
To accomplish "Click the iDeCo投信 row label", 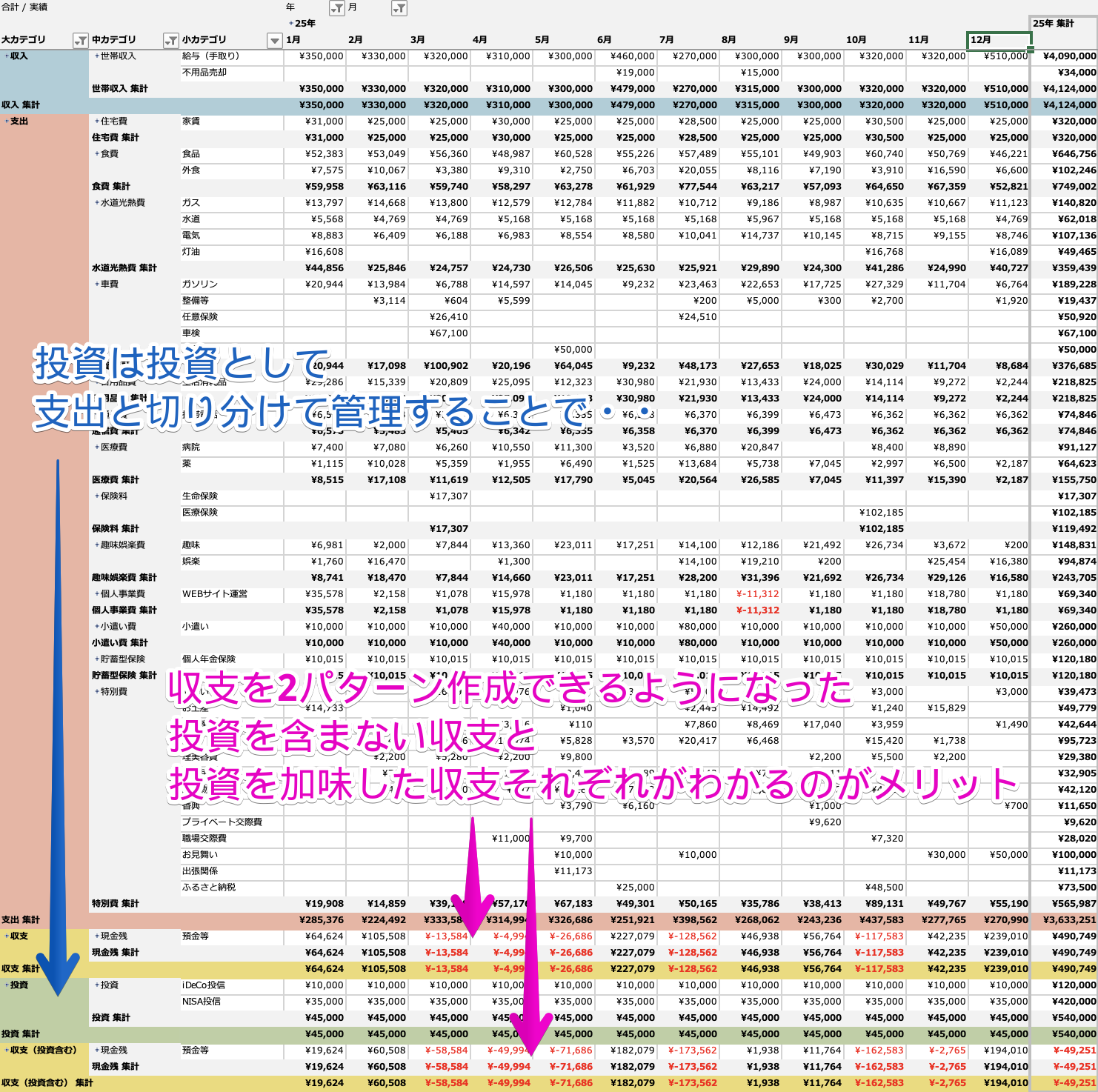I will (204, 985).
